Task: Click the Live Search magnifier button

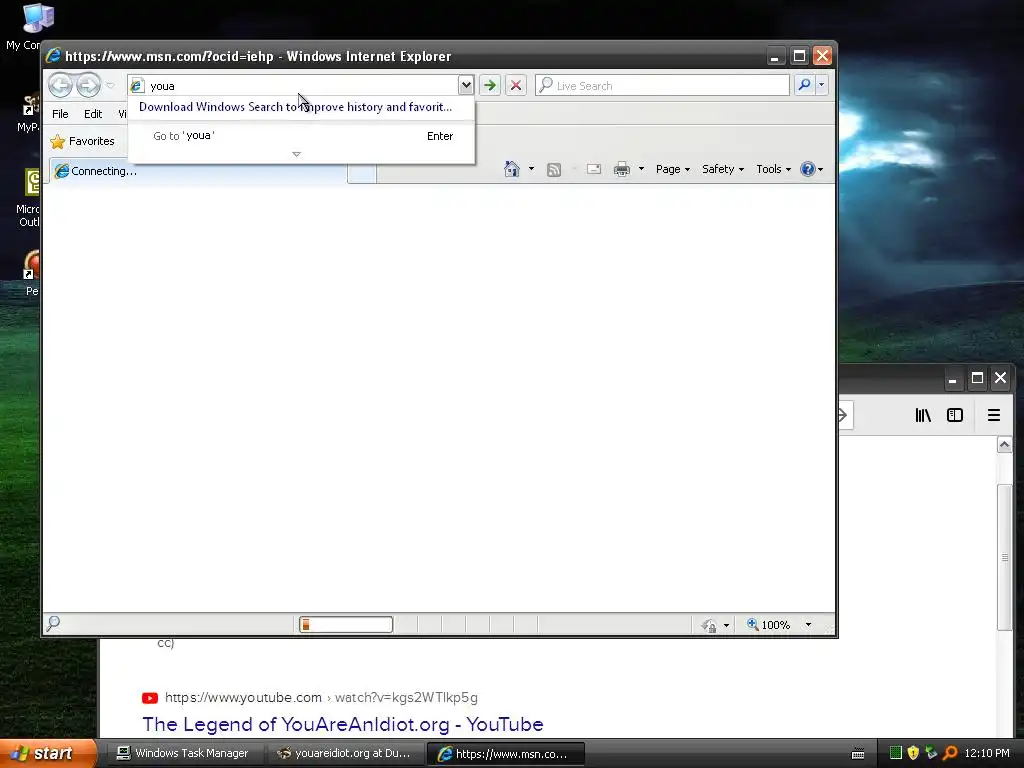Action: [805, 85]
